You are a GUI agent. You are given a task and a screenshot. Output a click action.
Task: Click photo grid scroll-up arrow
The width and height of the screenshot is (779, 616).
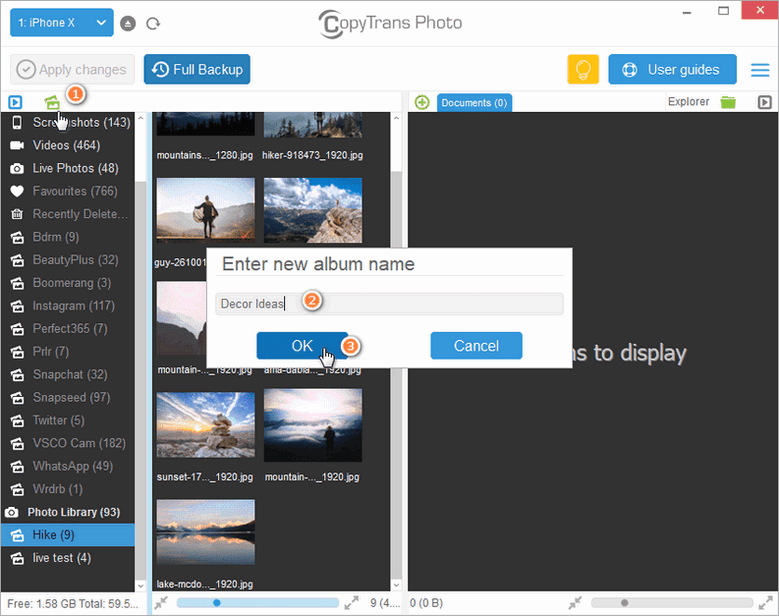click(x=396, y=118)
